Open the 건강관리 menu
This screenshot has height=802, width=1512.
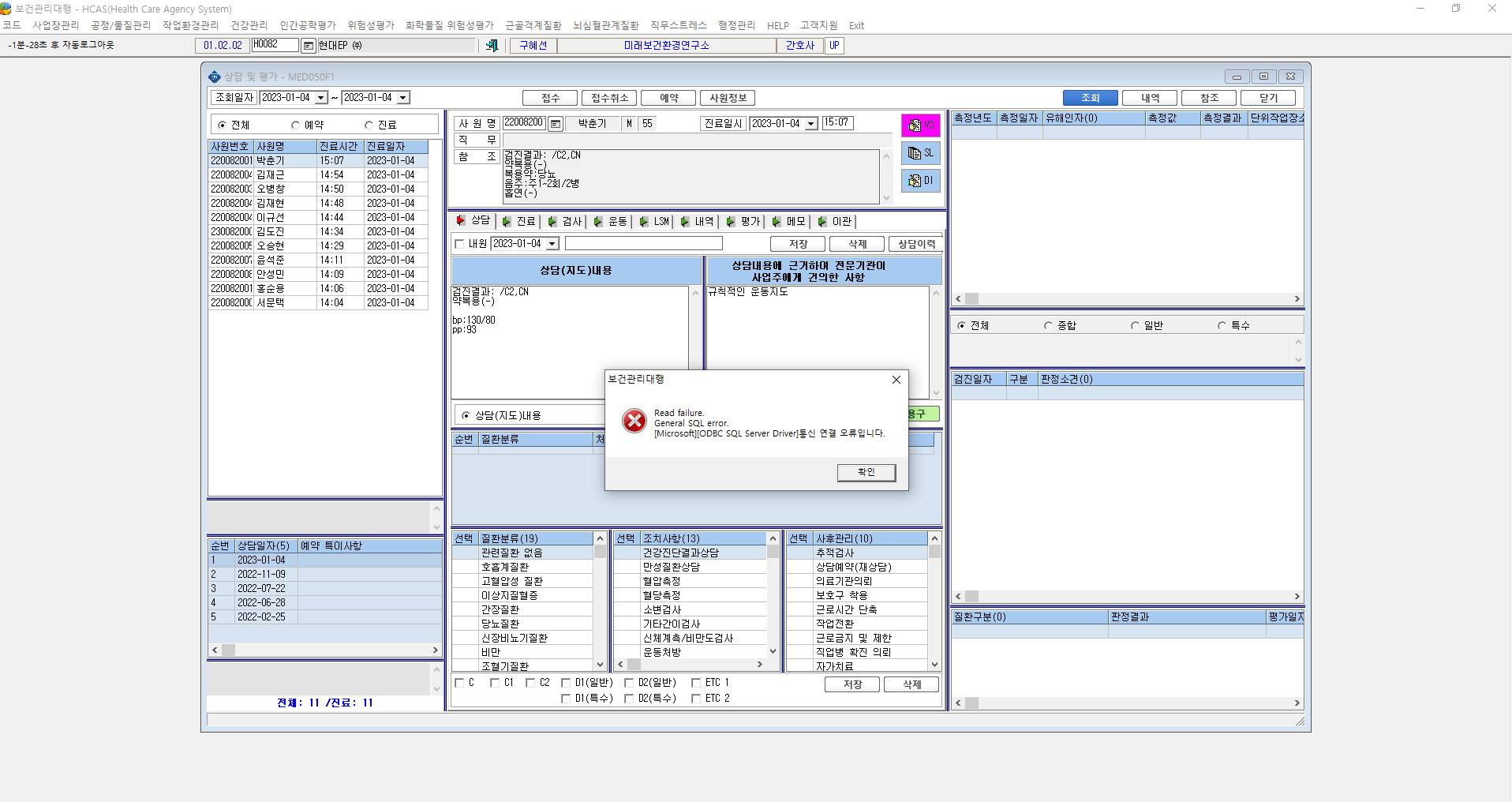[249, 25]
